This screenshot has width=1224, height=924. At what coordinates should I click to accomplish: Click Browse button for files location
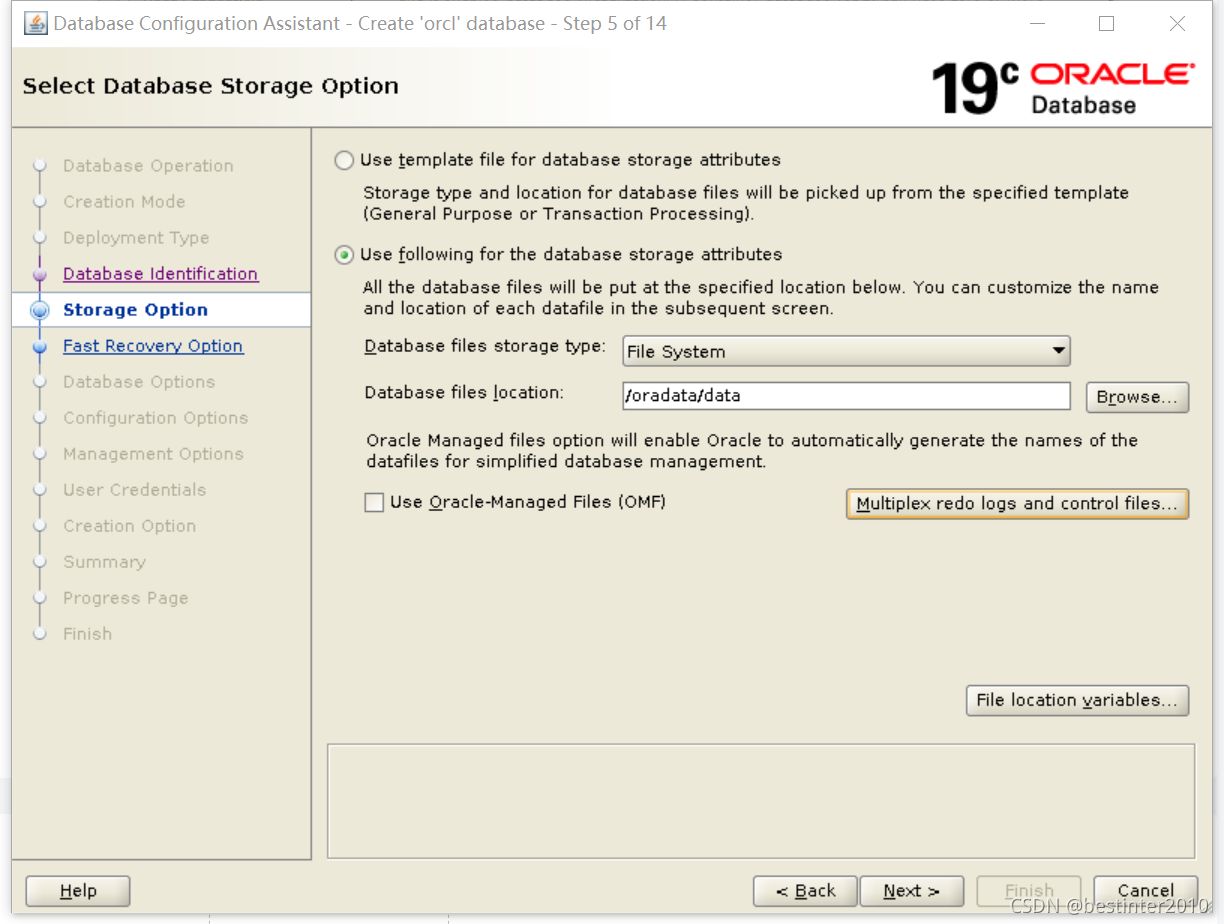click(1137, 397)
